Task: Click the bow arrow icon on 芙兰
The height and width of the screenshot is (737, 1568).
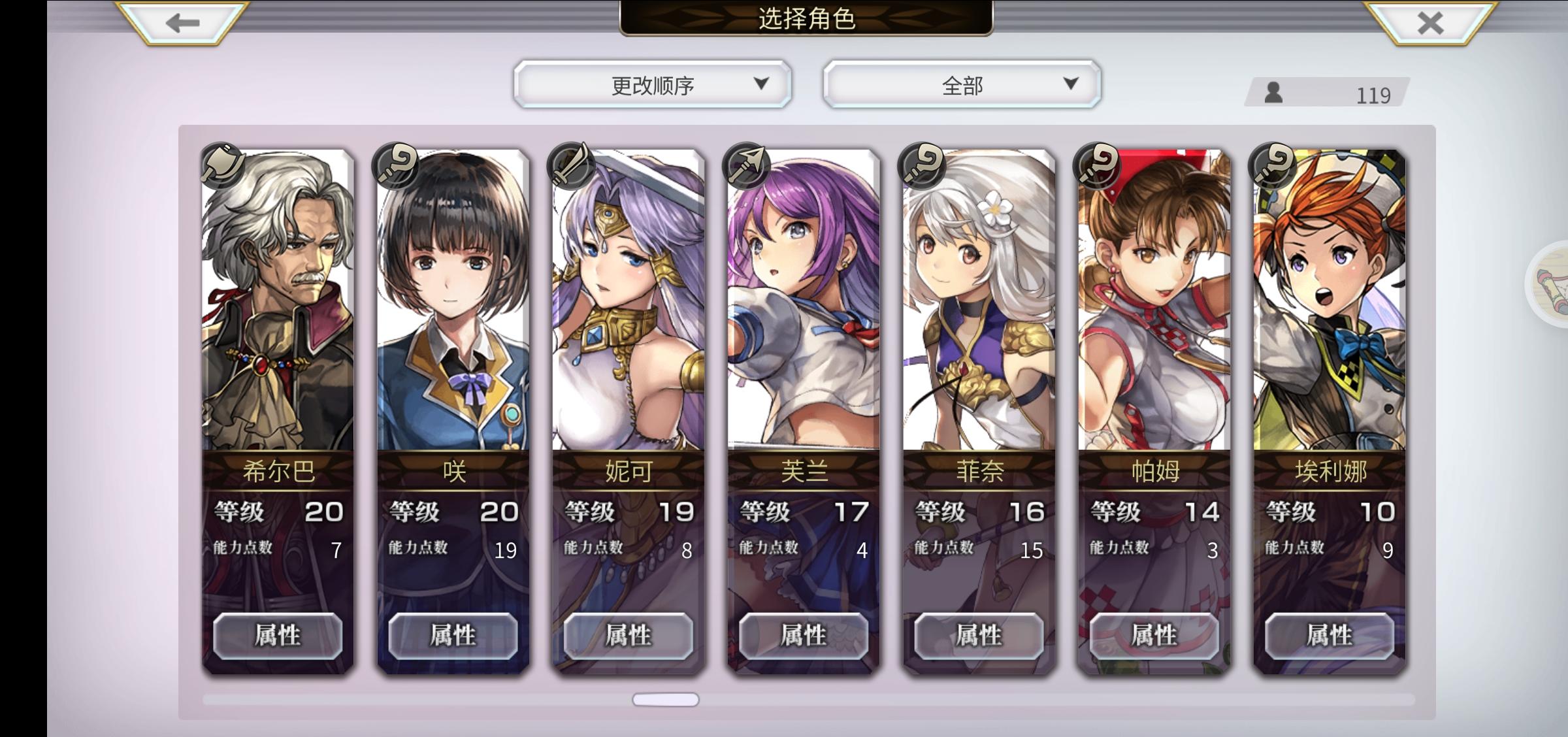Action: point(746,165)
